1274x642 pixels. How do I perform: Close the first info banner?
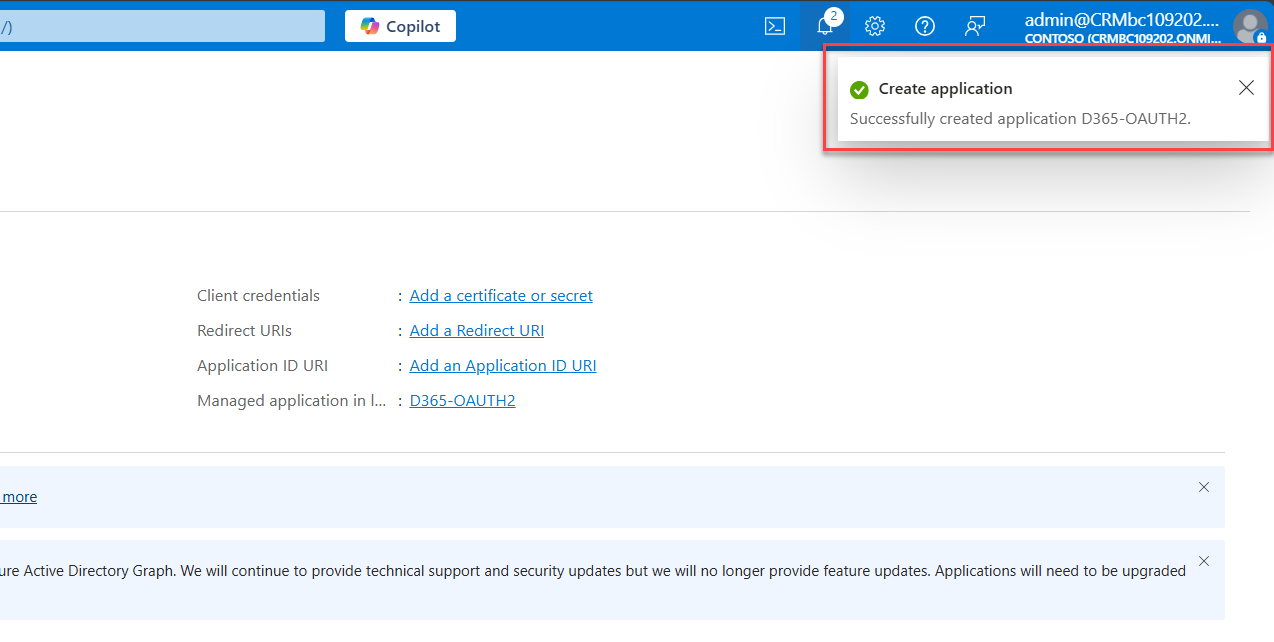(x=1204, y=487)
